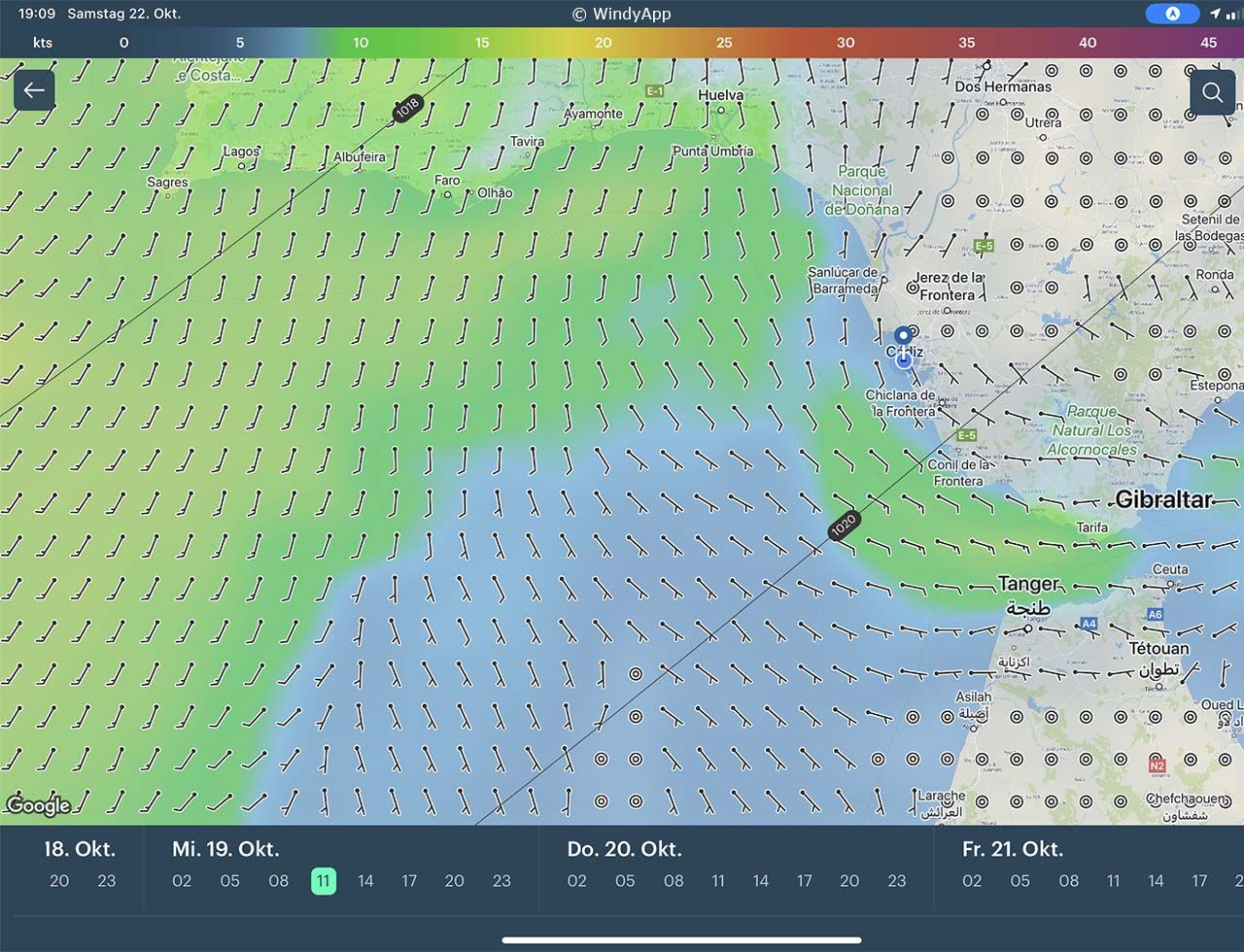Click the Google logo on the map
Screen dimensions: 1244x952
tap(39, 805)
